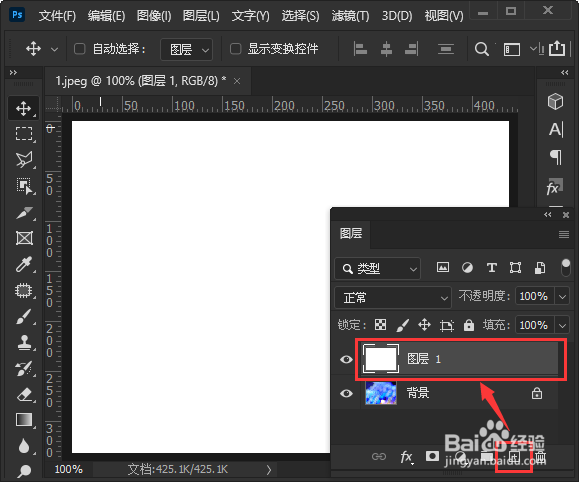
Task: Select the crop-like tool below Object Selection
Action: 24,212
